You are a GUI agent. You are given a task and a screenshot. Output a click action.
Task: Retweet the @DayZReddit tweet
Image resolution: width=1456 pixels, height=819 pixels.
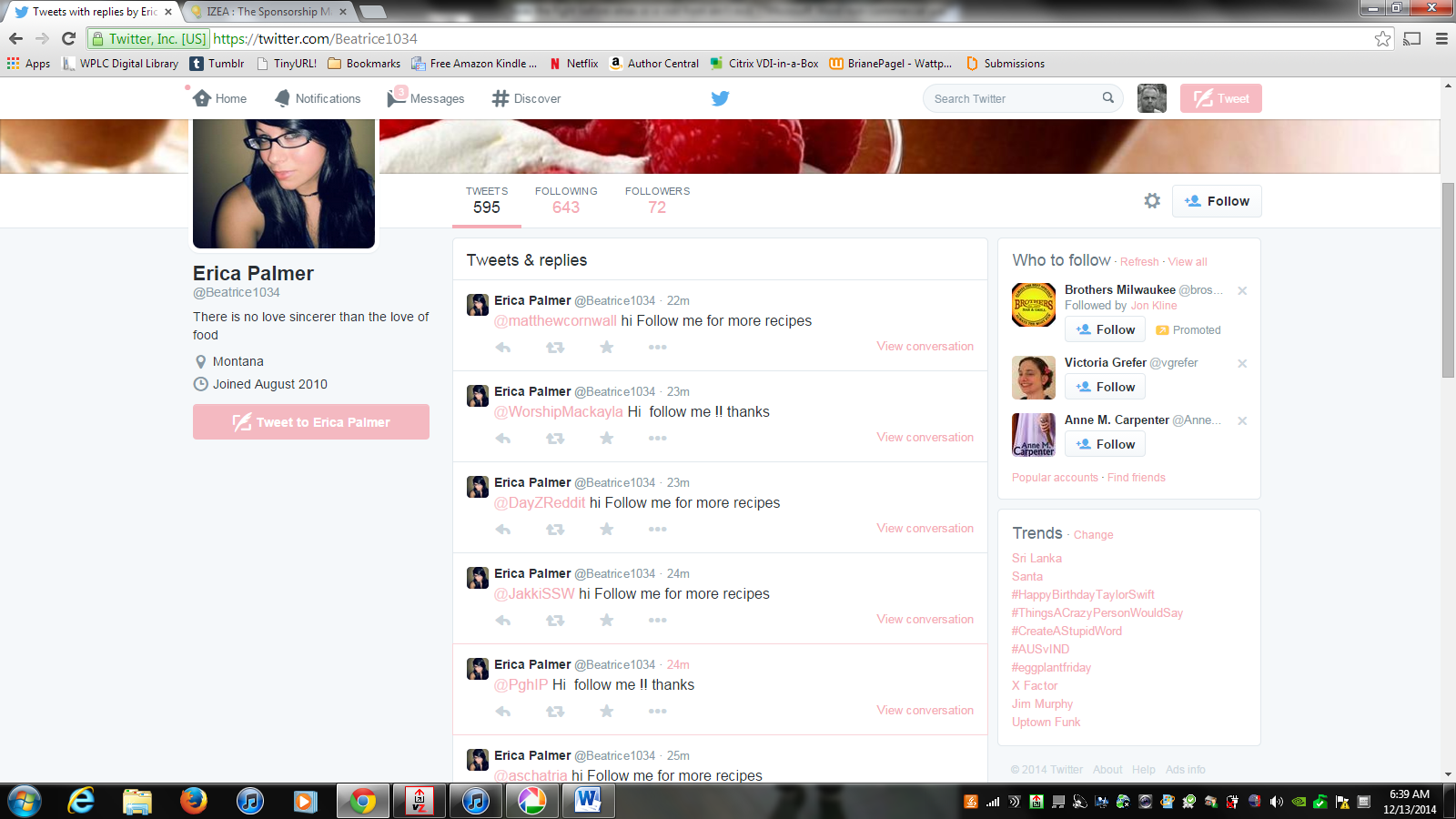point(555,529)
